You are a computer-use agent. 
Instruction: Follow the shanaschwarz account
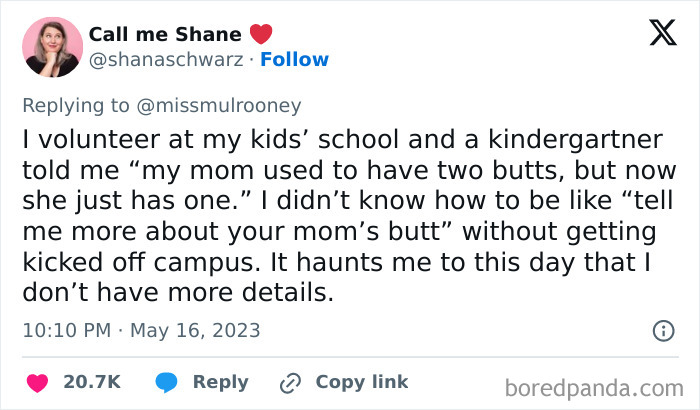click(x=295, y=59)
